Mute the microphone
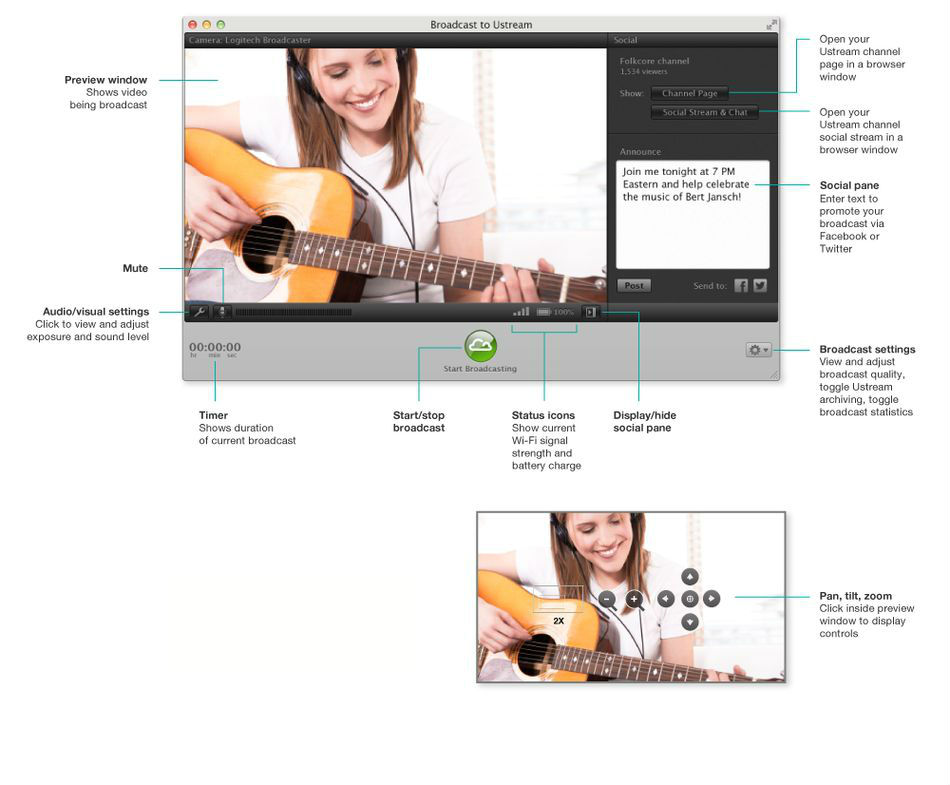This screenshot has width=950, height=785. tap(222, 312)
